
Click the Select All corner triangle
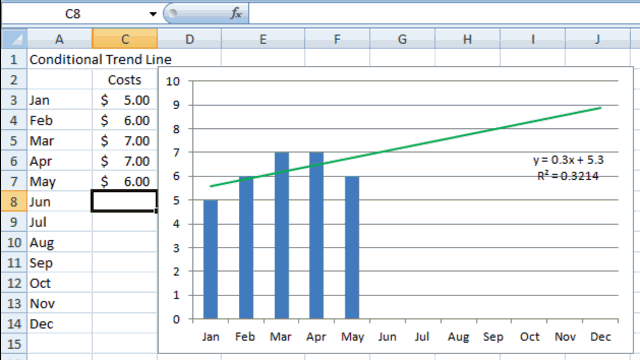(15, 39)
